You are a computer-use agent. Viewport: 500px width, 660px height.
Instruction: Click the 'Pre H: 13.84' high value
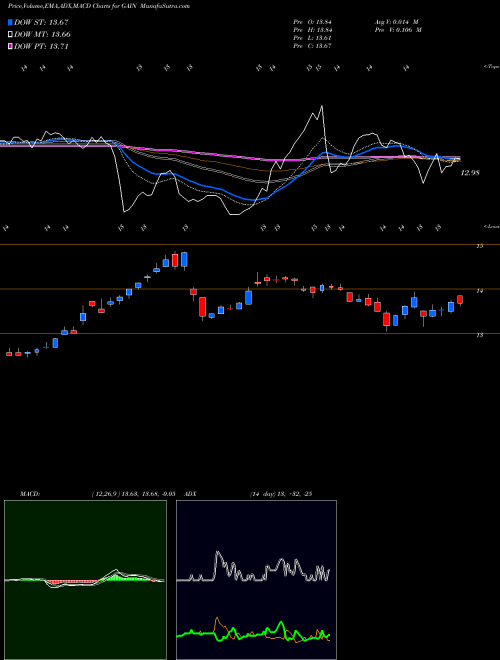(314, 30)
